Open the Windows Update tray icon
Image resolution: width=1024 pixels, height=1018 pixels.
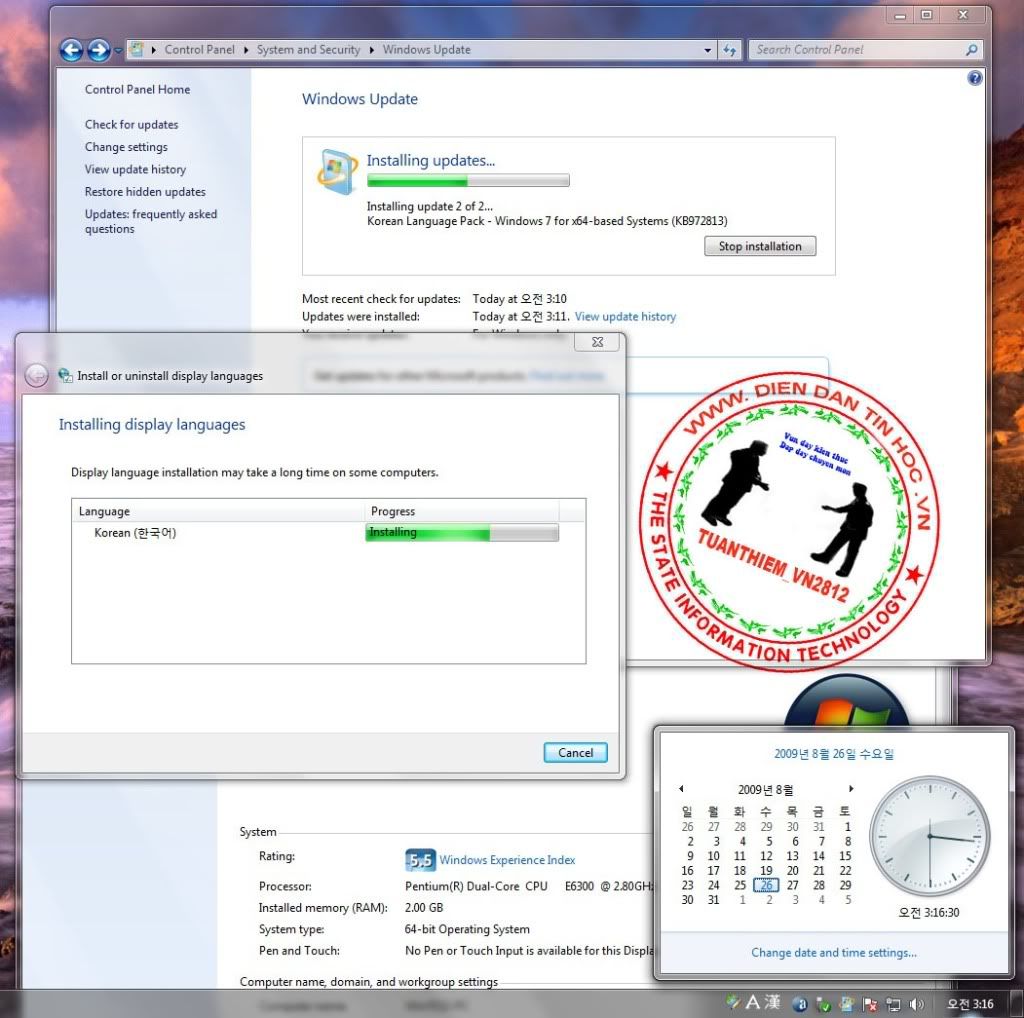coord(846,1004)
